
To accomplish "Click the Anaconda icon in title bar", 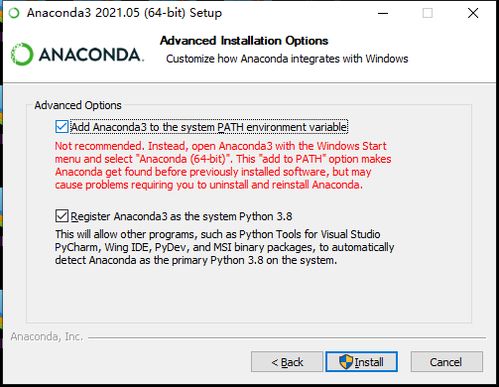I will 14,13.
